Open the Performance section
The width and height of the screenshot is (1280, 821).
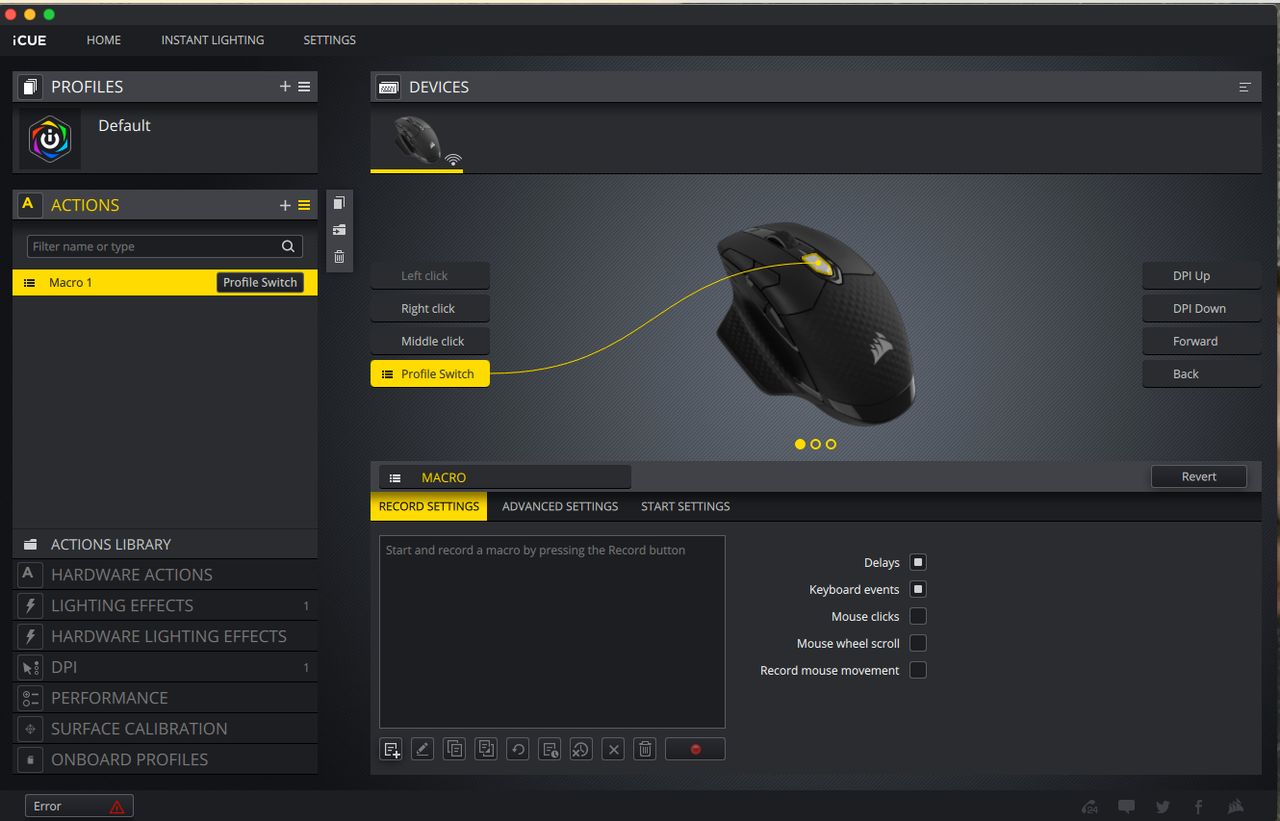(x=165, y=698)
